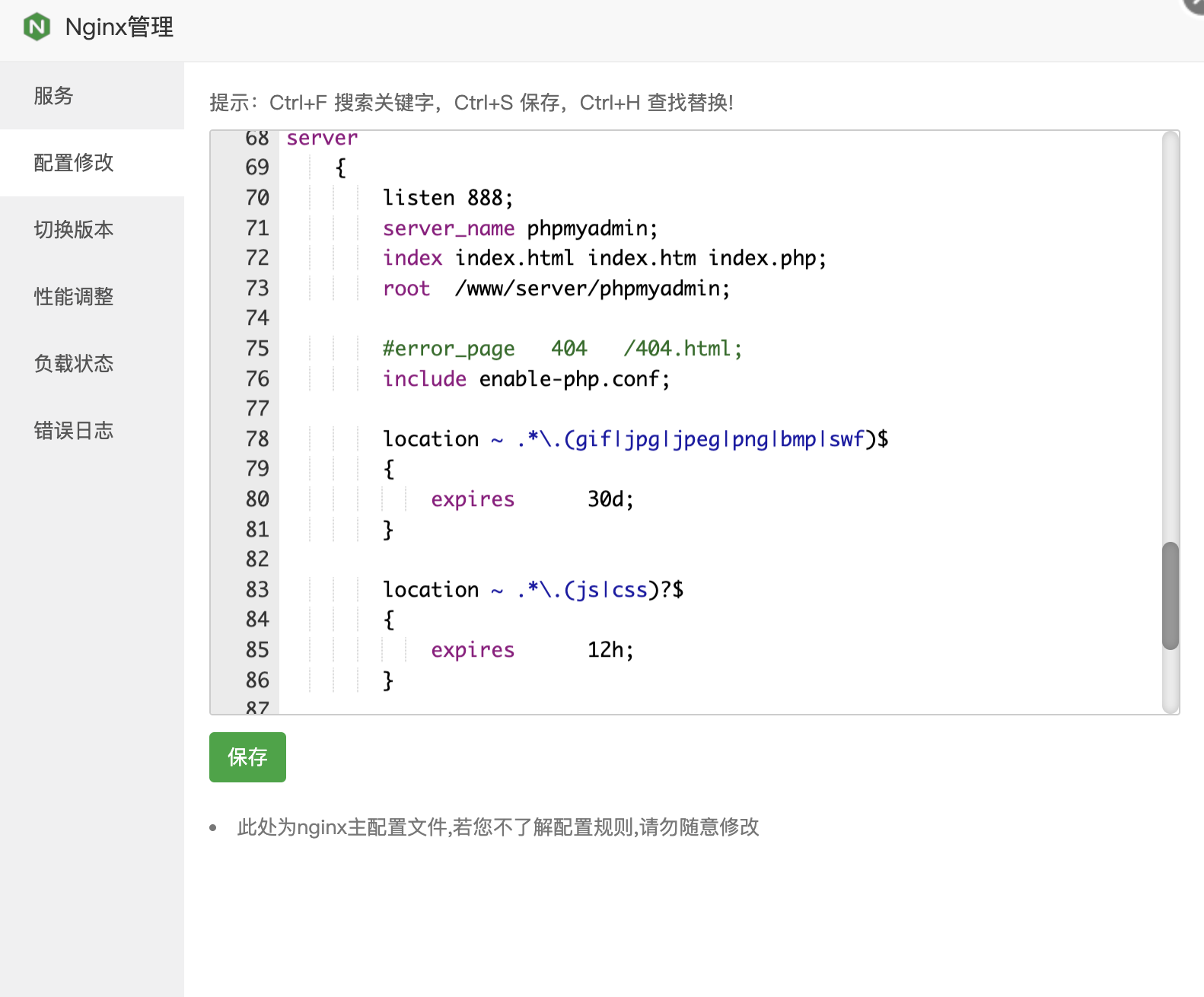1204x997 pixels.
Task: Click line number 78 in the gutter
Action: [257, 439]
